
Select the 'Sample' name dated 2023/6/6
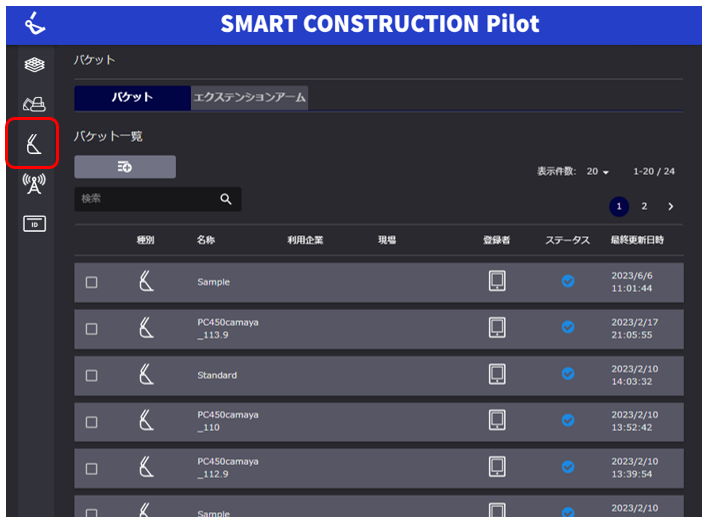coord(213,282)
